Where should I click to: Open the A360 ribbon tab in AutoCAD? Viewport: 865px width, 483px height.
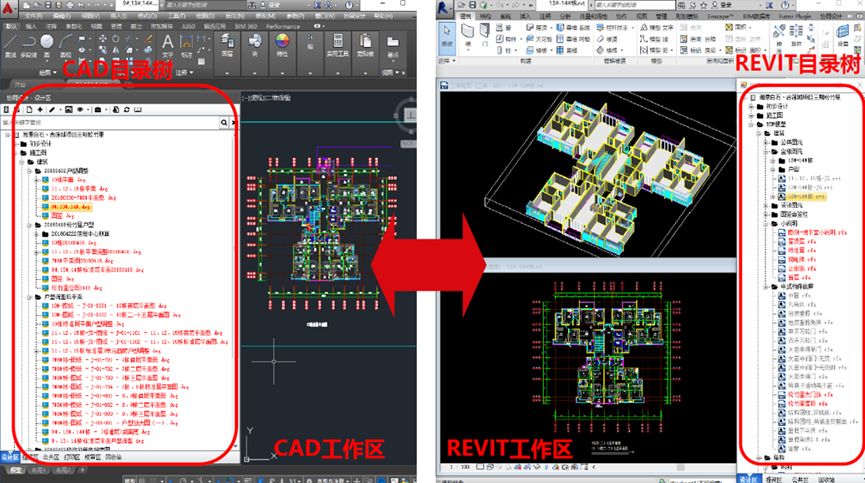tap(188, 26)
